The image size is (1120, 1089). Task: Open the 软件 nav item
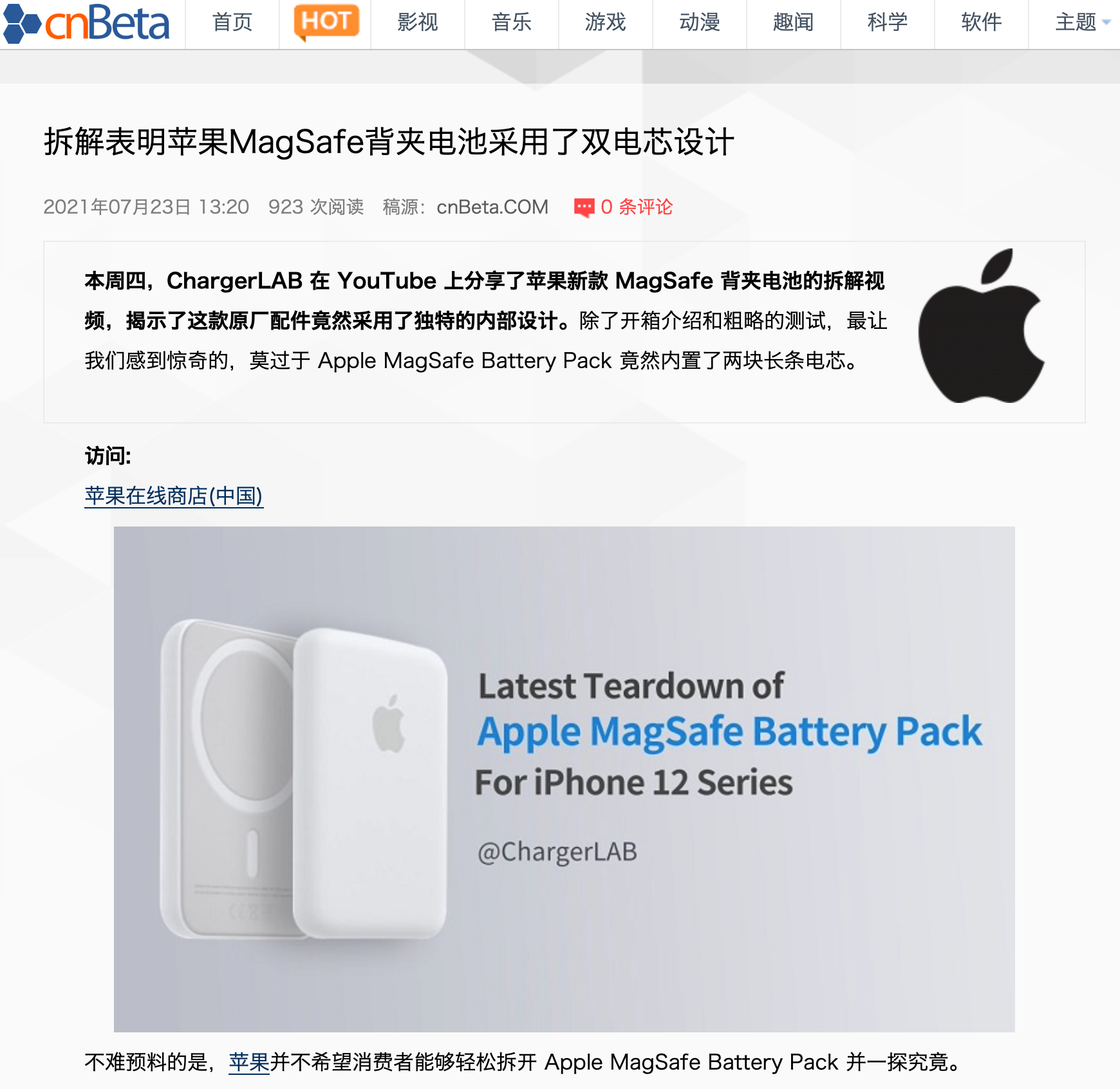click(x=982, y=23)
